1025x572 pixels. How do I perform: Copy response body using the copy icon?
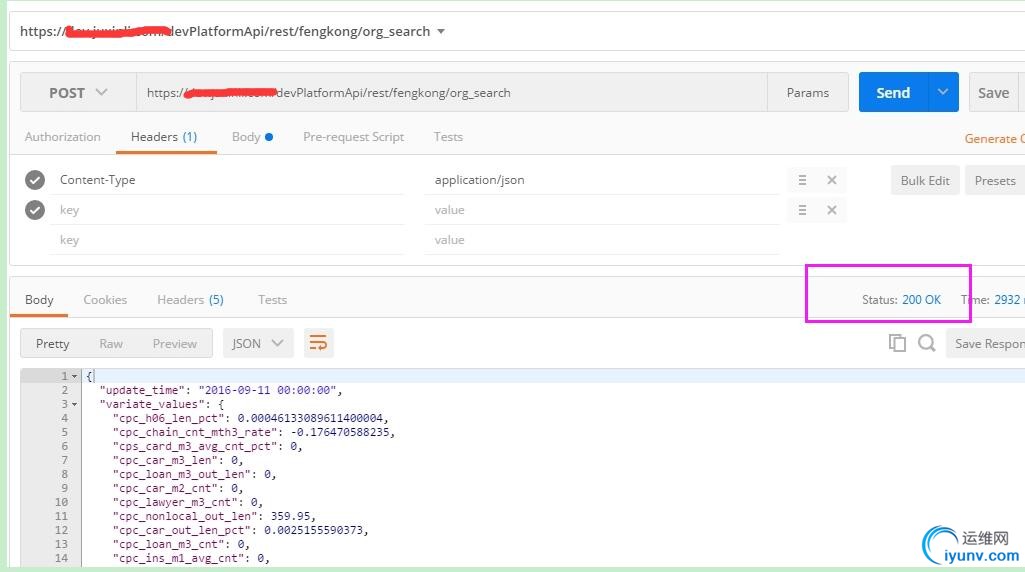coord(897,343)
